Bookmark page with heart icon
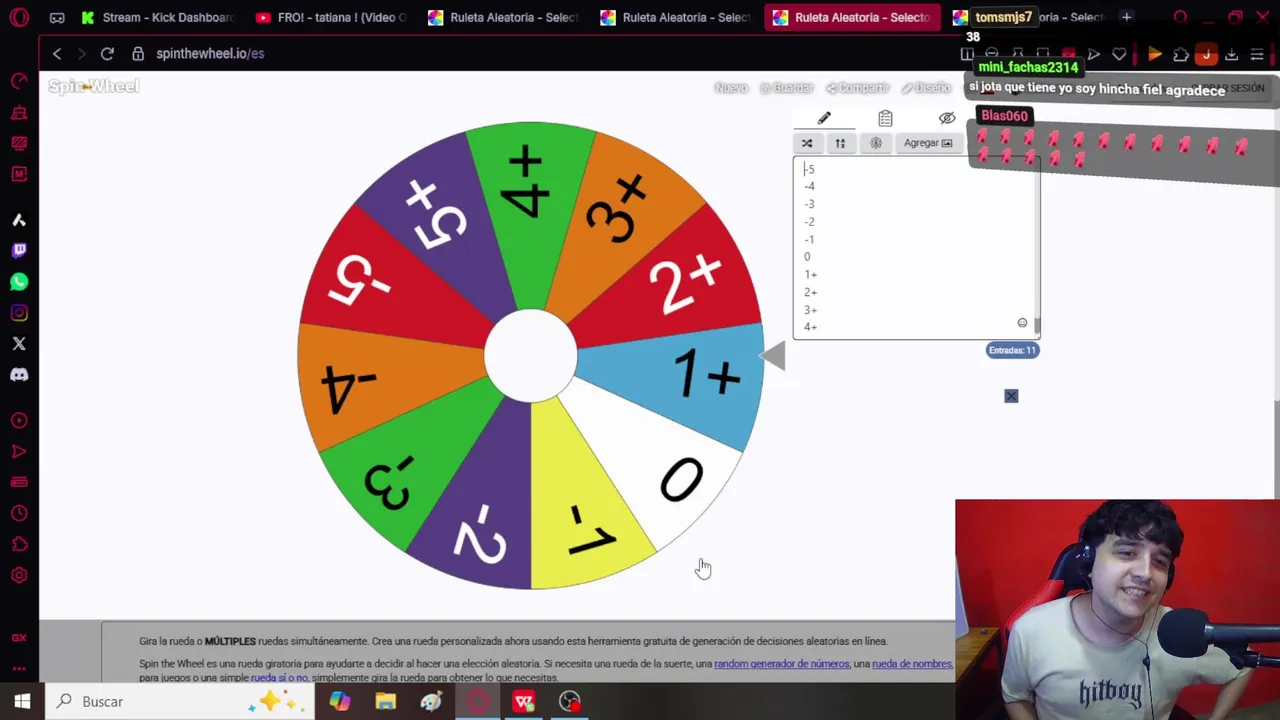The width and height of the screenshot is (1280, 720). pyautogui.click(x=1119, y=55)
